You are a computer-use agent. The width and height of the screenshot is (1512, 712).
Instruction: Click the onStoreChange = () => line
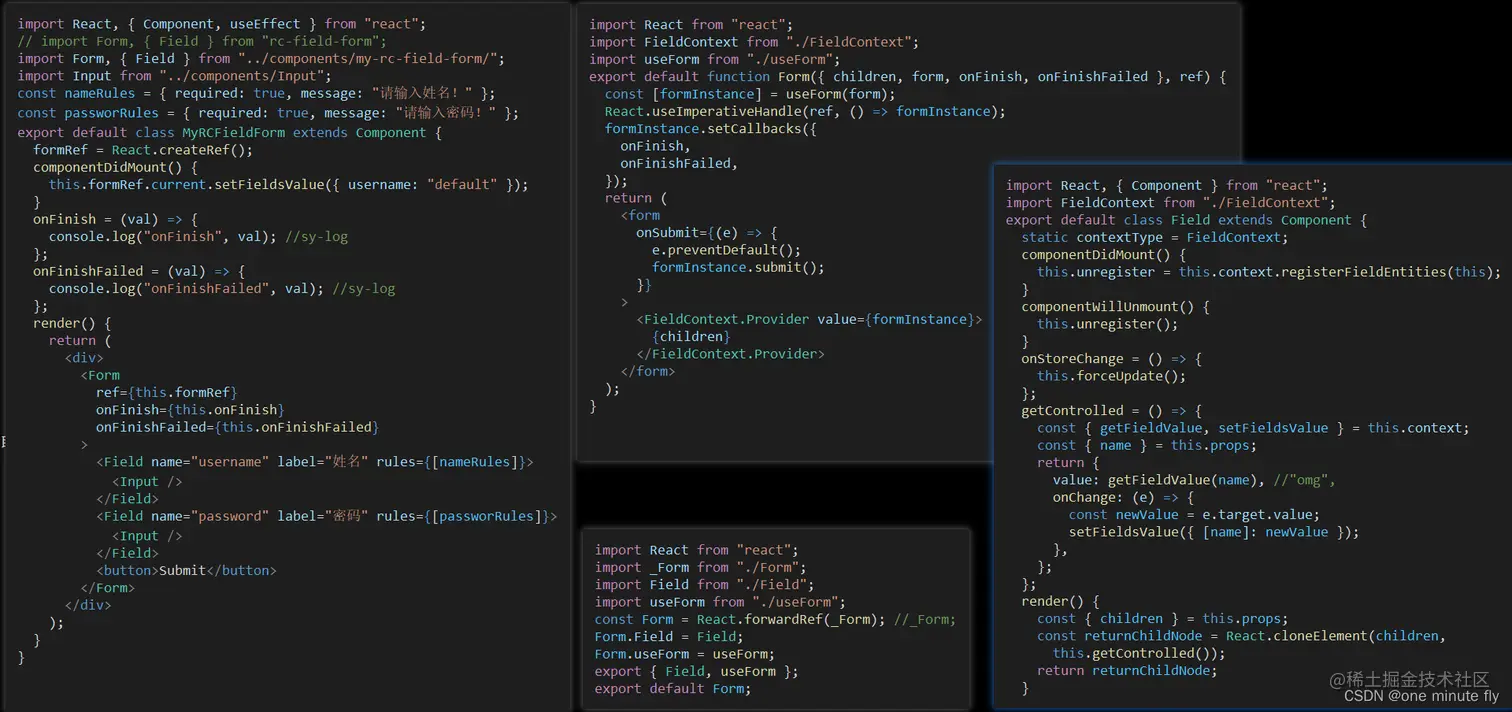[1111, 358]
